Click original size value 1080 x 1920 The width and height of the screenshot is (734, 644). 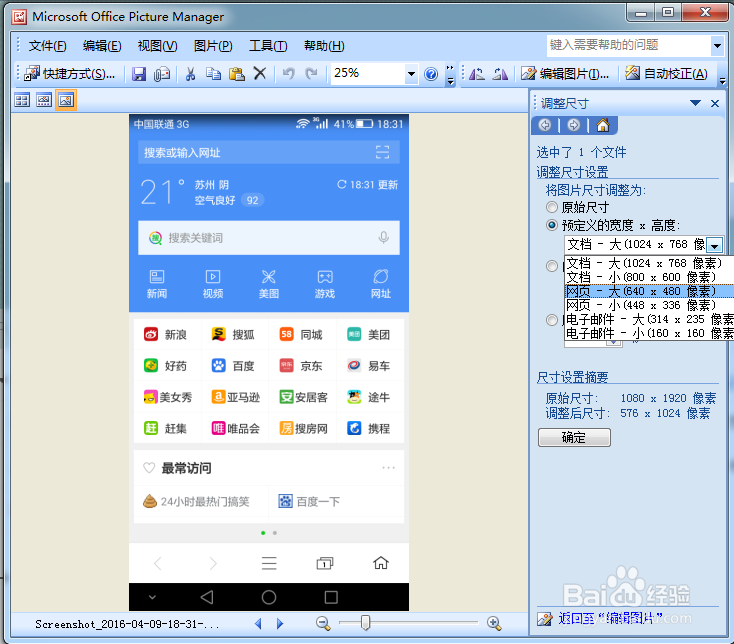point(668,398)
